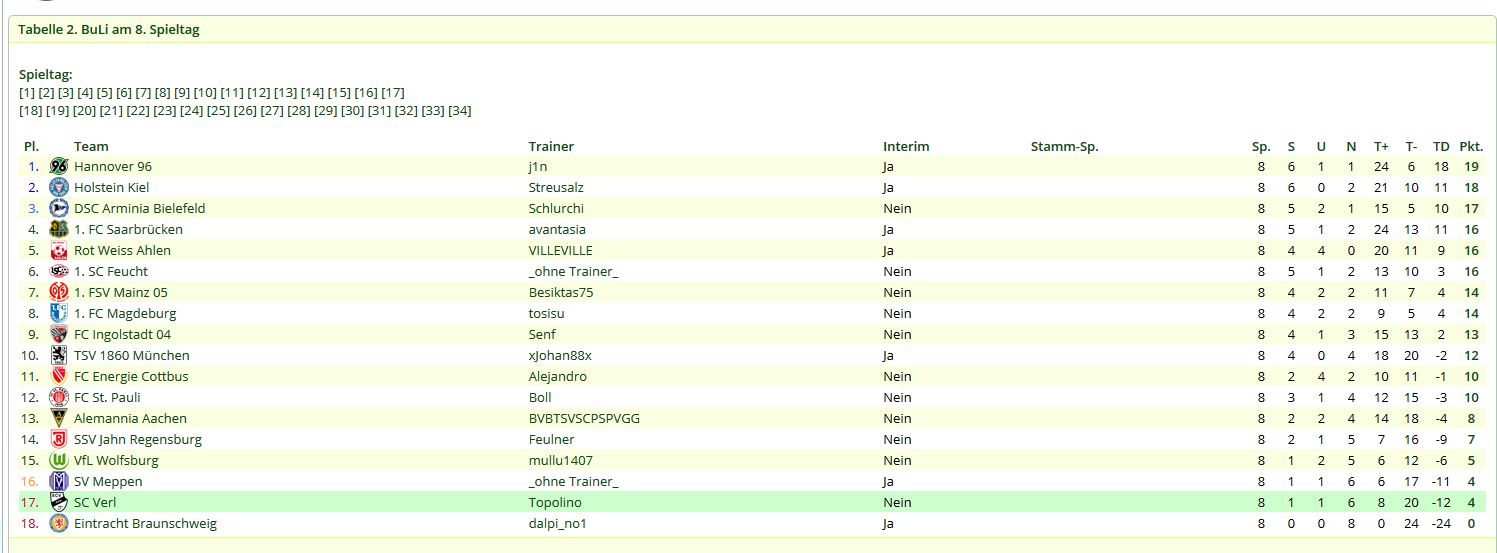Open Holstein Kiel team name
Image resolution: width=1497 pixels, height=553 pixels.
pyautogui.click(x=111, y=187)
